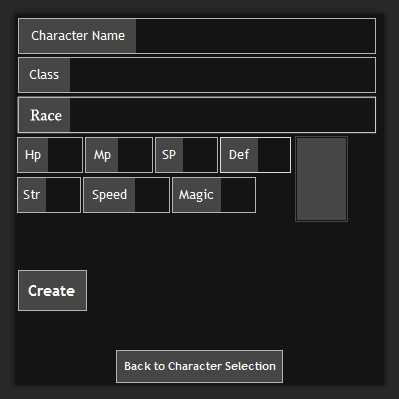Viewport: 399px width, 399px height.
Task: Click the Speed stat label
Action: pyautogui.click(x=109, y=195)
